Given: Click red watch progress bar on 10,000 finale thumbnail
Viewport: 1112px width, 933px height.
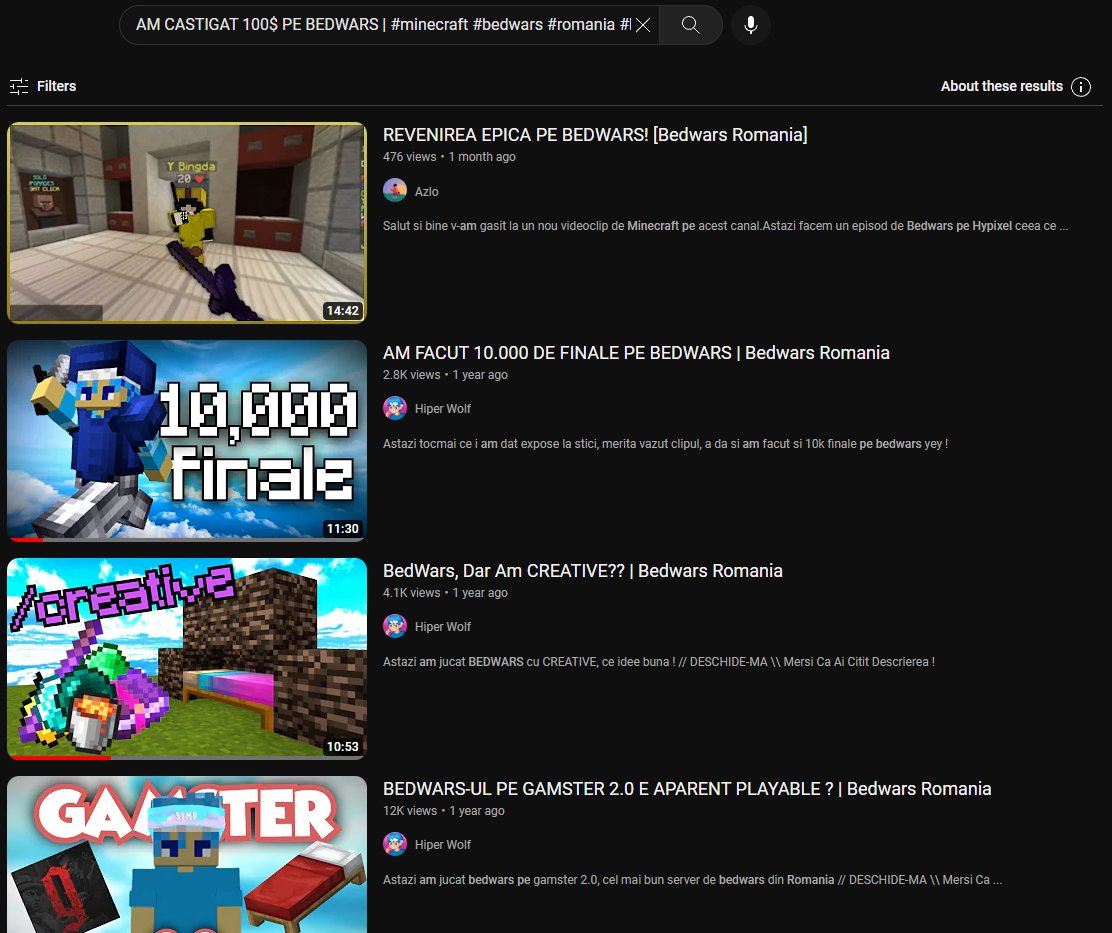Looking at the screenshot, I should [x=26, y=540].
